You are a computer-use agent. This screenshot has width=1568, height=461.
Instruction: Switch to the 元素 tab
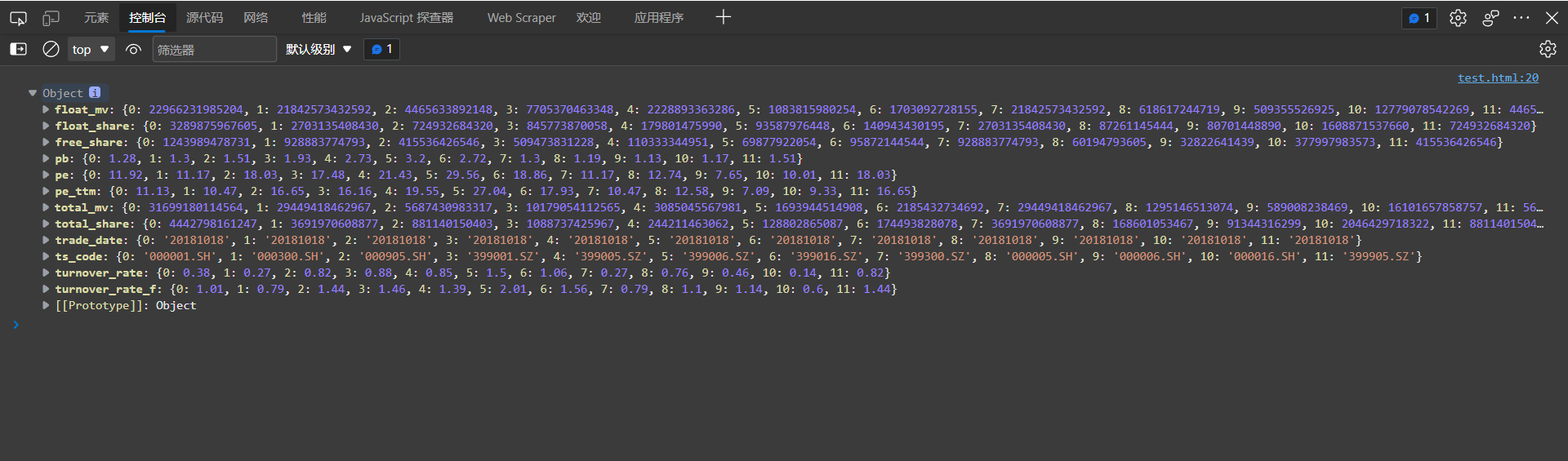96,18
